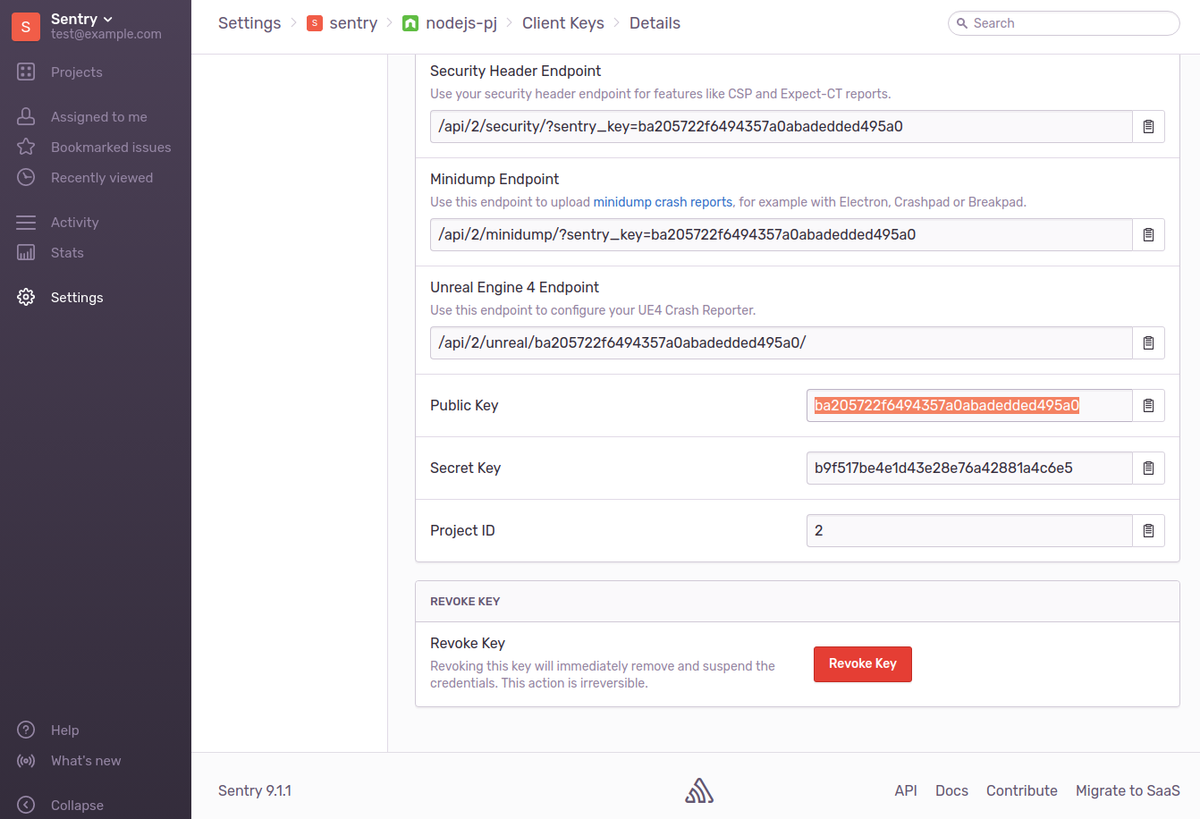This screenshot has width=1200, height=819.
Task: Open the Sentry organization dropdown
Action: click(x=82, y=18)
